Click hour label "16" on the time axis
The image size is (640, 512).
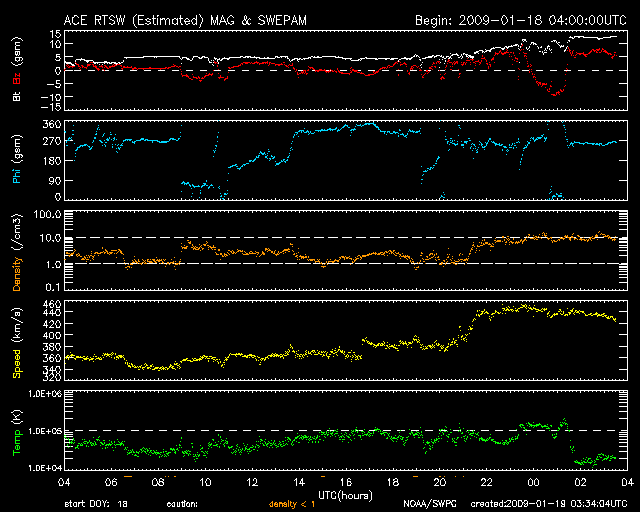click(346, 482)
